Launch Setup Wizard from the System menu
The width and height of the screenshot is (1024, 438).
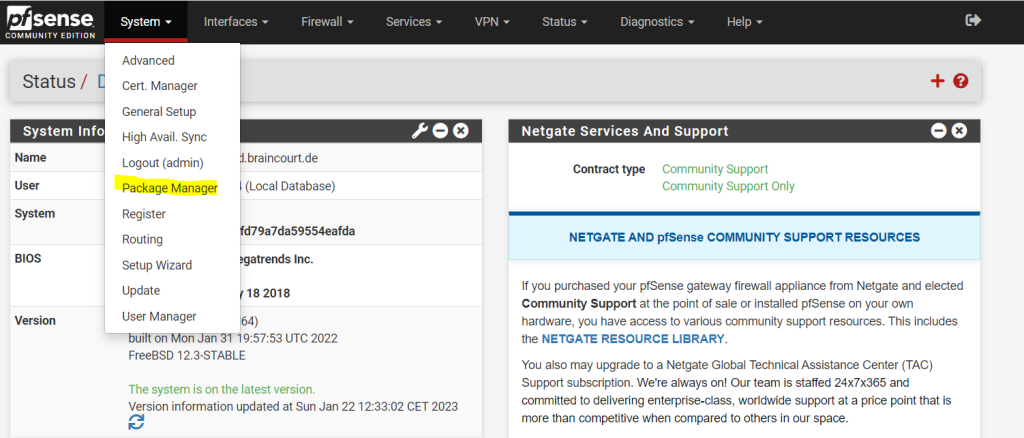(172, 265)
